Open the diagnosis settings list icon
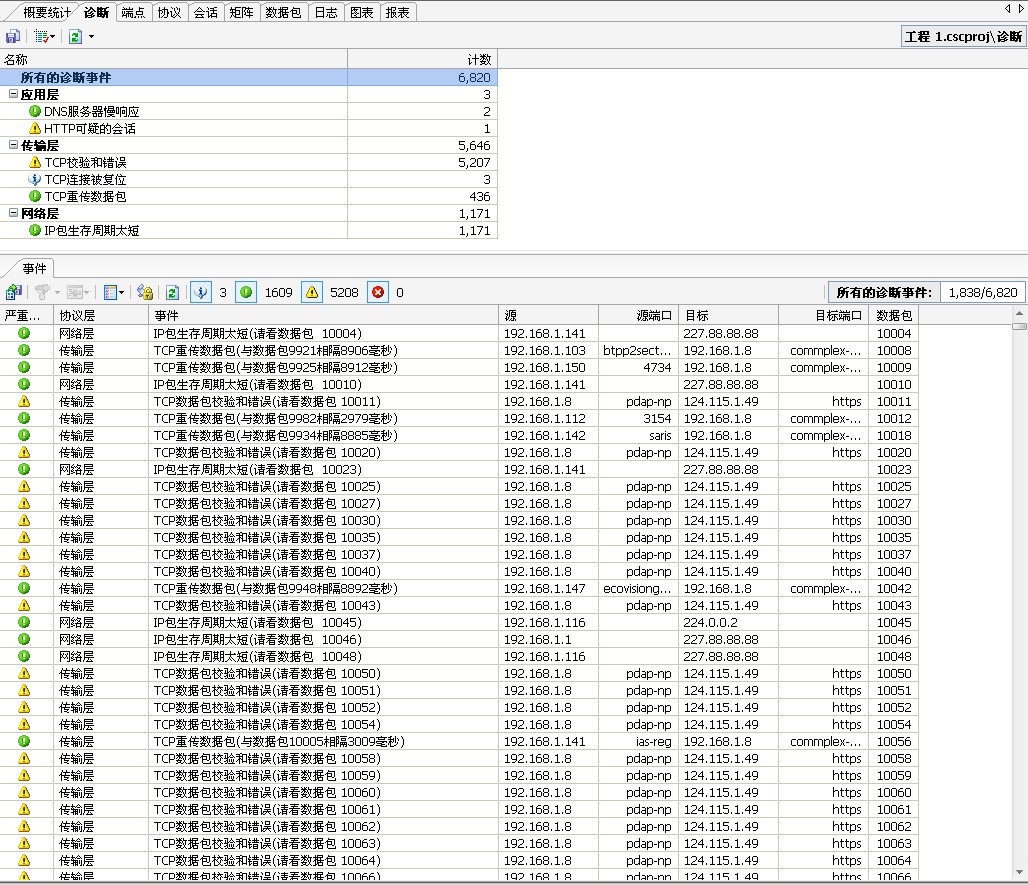This screenshot has height=885, width=1028. tap(41, 36)
